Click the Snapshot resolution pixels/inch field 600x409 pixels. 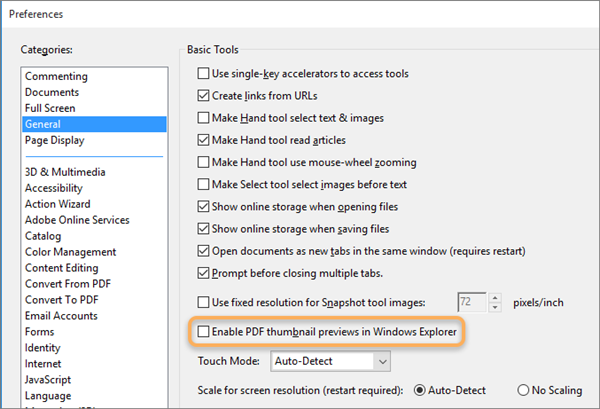468,301
